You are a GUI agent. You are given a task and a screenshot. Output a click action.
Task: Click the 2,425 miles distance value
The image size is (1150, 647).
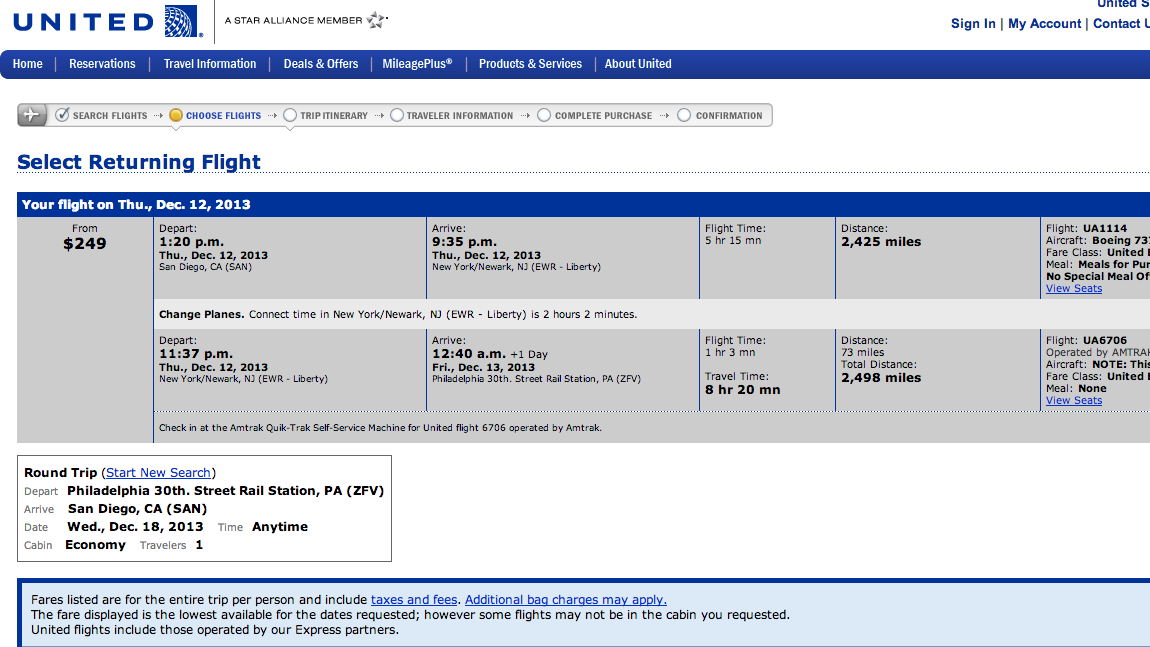881,241
